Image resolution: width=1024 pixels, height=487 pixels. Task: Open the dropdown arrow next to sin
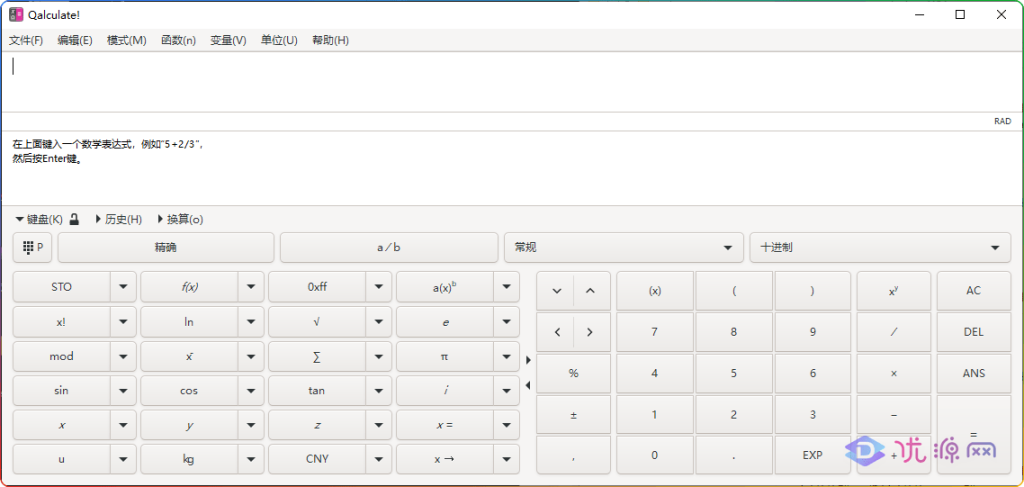coord(123,391)
